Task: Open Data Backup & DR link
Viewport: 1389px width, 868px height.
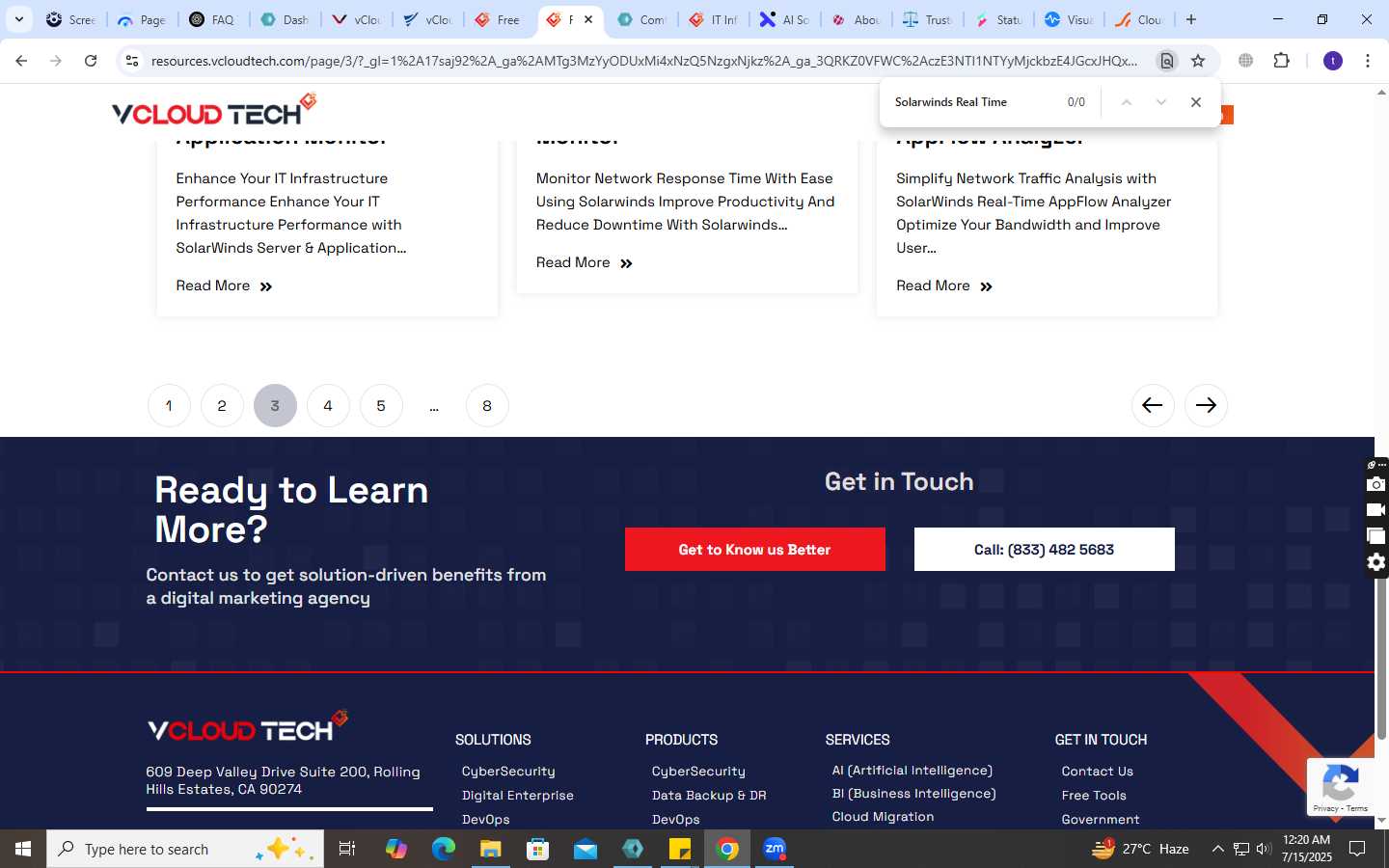Action: (709, 796)
